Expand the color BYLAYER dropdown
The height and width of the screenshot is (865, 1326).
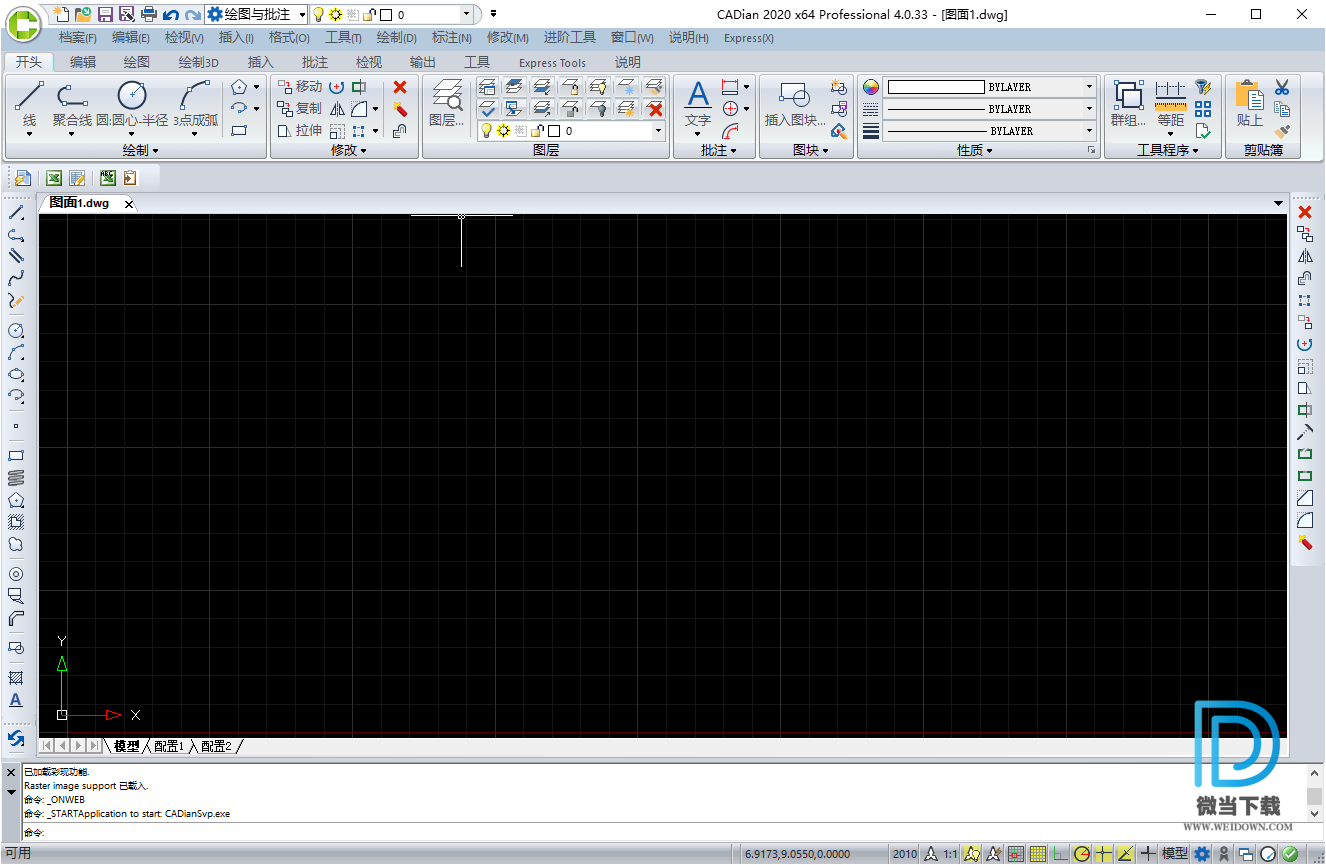(x=1089, y=87)
